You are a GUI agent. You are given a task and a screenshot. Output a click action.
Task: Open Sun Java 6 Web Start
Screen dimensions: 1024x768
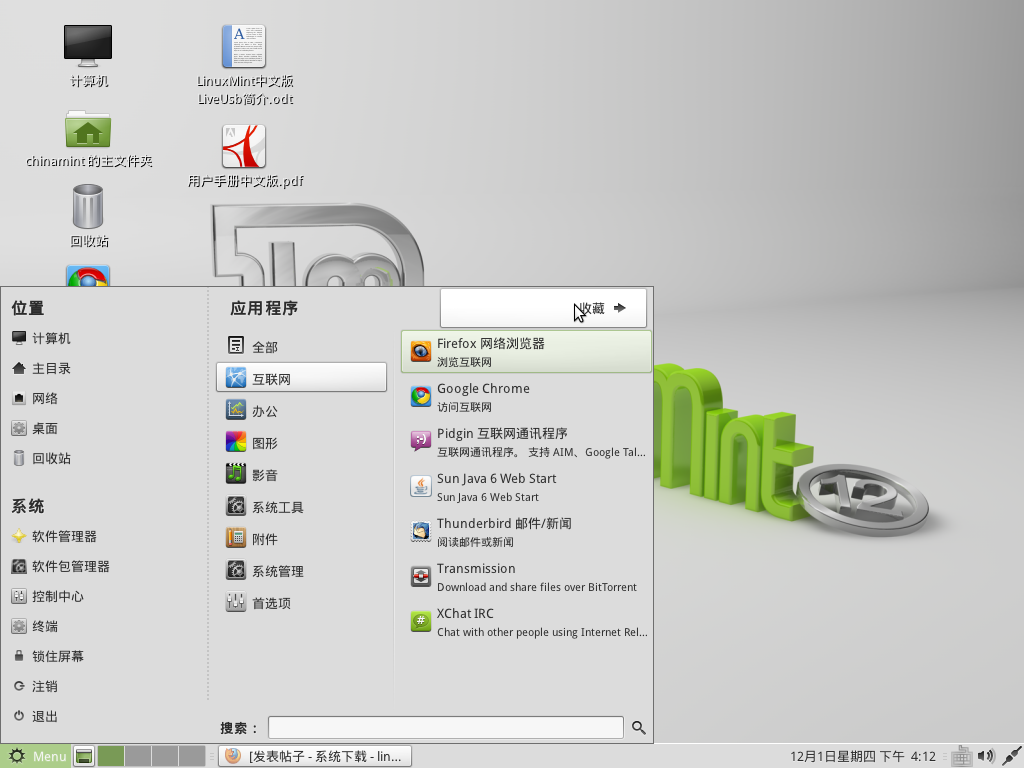526,487
